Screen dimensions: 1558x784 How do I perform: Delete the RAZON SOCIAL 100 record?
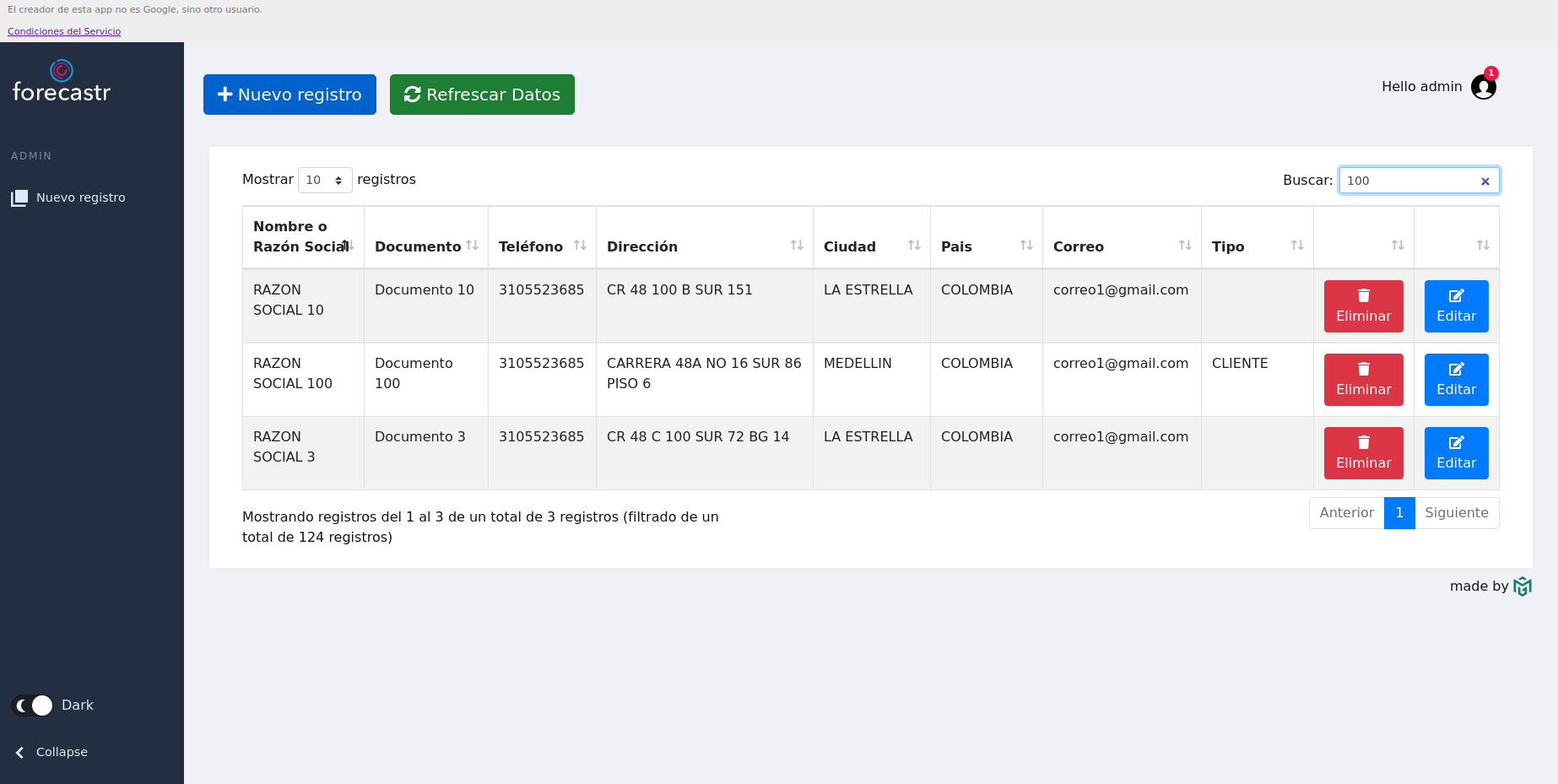(x=1363, y=380)
